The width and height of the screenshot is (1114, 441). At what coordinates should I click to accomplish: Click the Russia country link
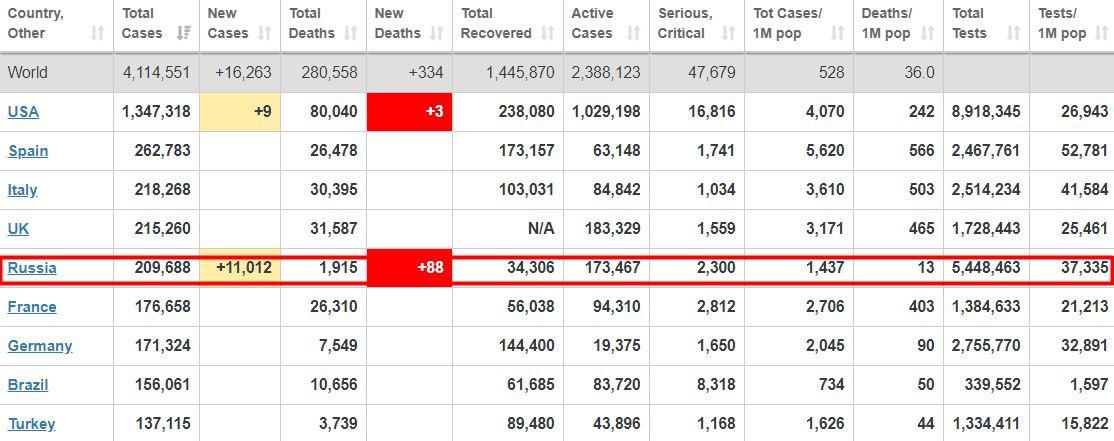pos(32,268)
